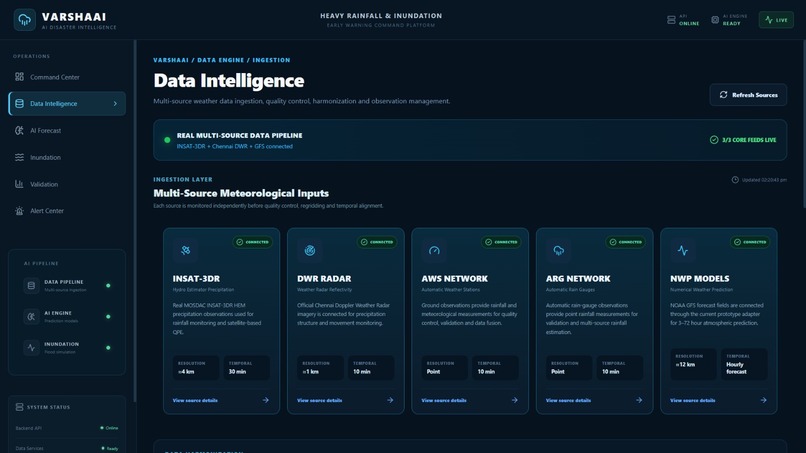Click the Connected badge on AWS Network card

[x=501, y=242]
